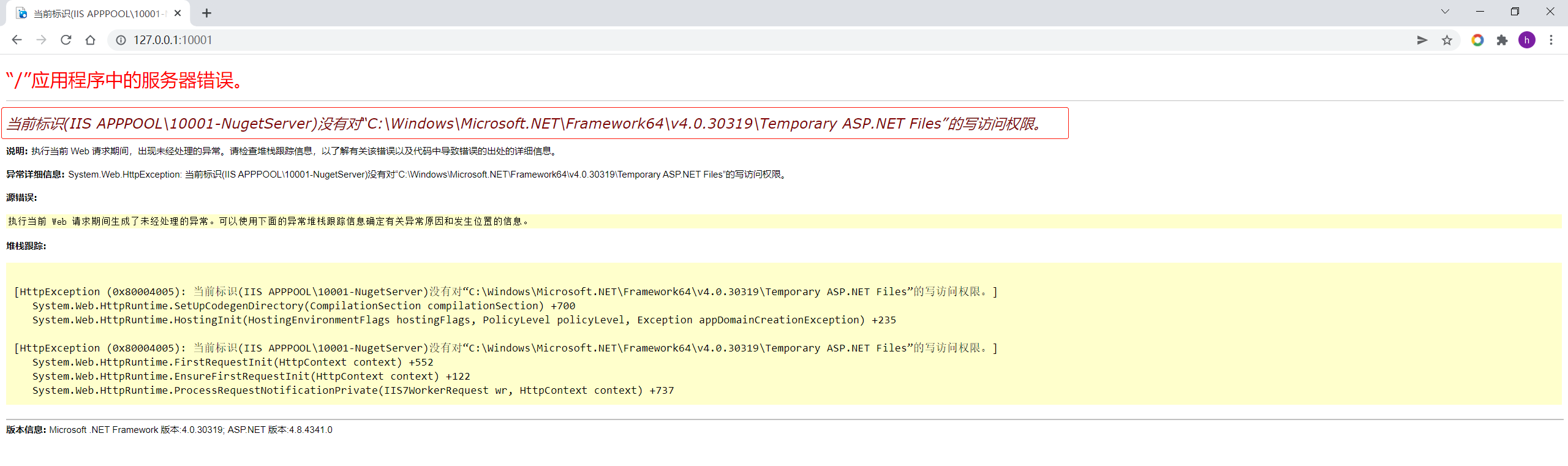Click the HostingInit +235 stack line
Image resolution: width=1568 pixels, height=466 pixels.
pos(464,320)
